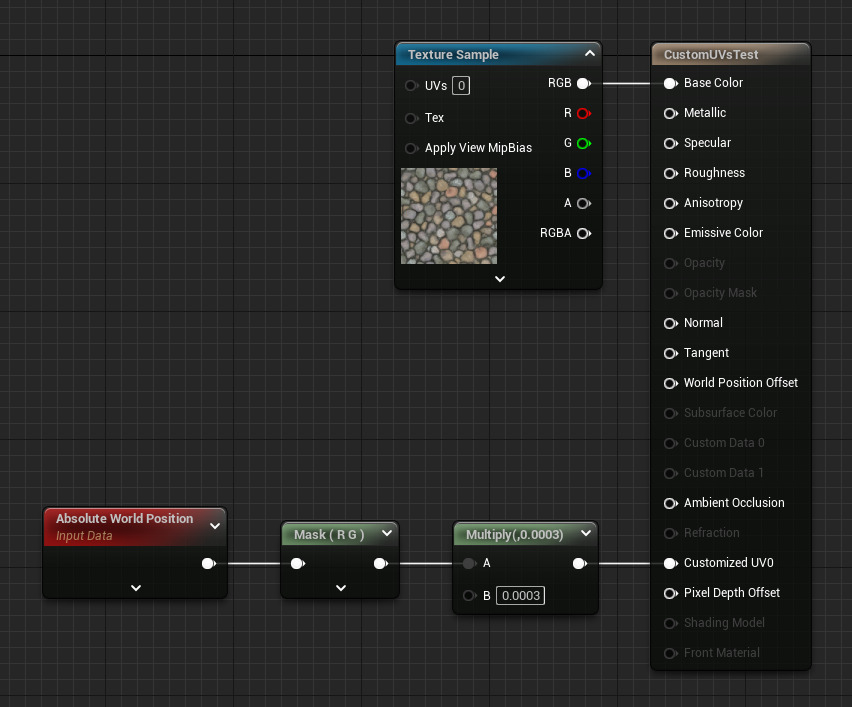
Task: Edit the UVs index field
Action: pyautogui.click(x=461, y=86)
